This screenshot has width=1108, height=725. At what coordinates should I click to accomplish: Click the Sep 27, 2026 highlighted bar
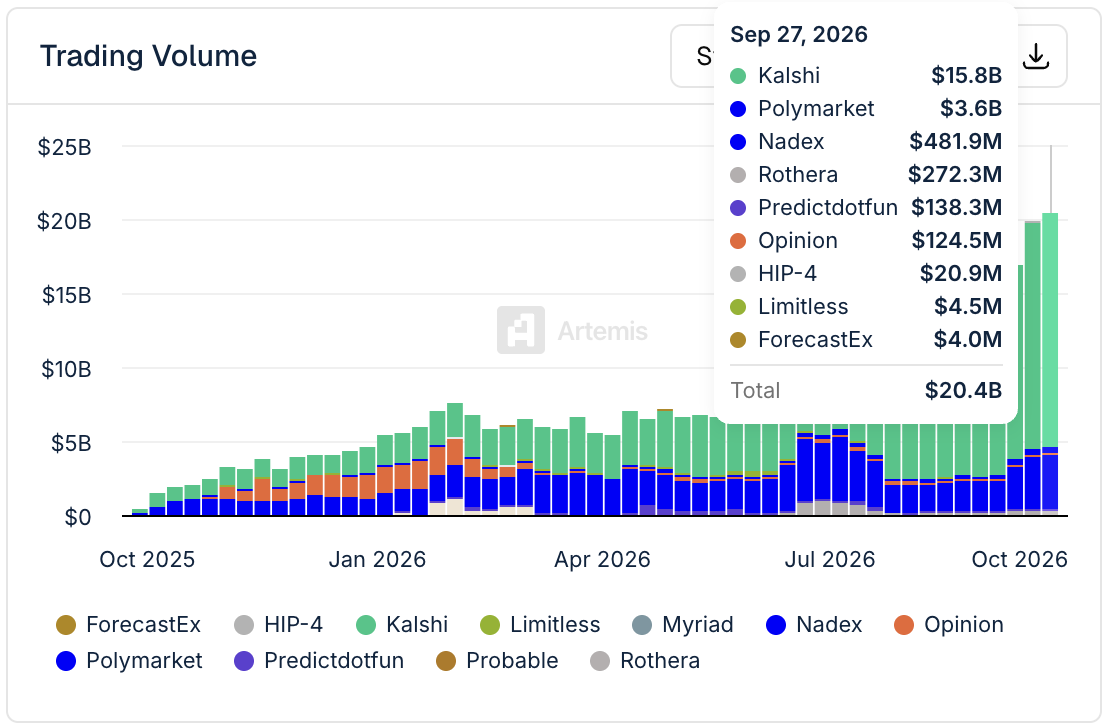(1050, 364)
